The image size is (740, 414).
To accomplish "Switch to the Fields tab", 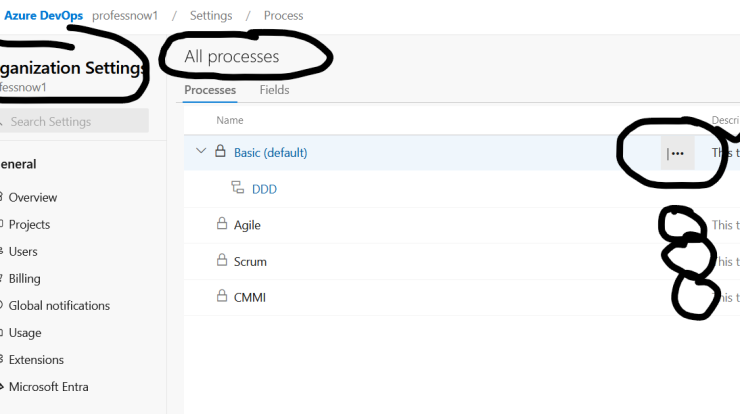I will (274, 90).
